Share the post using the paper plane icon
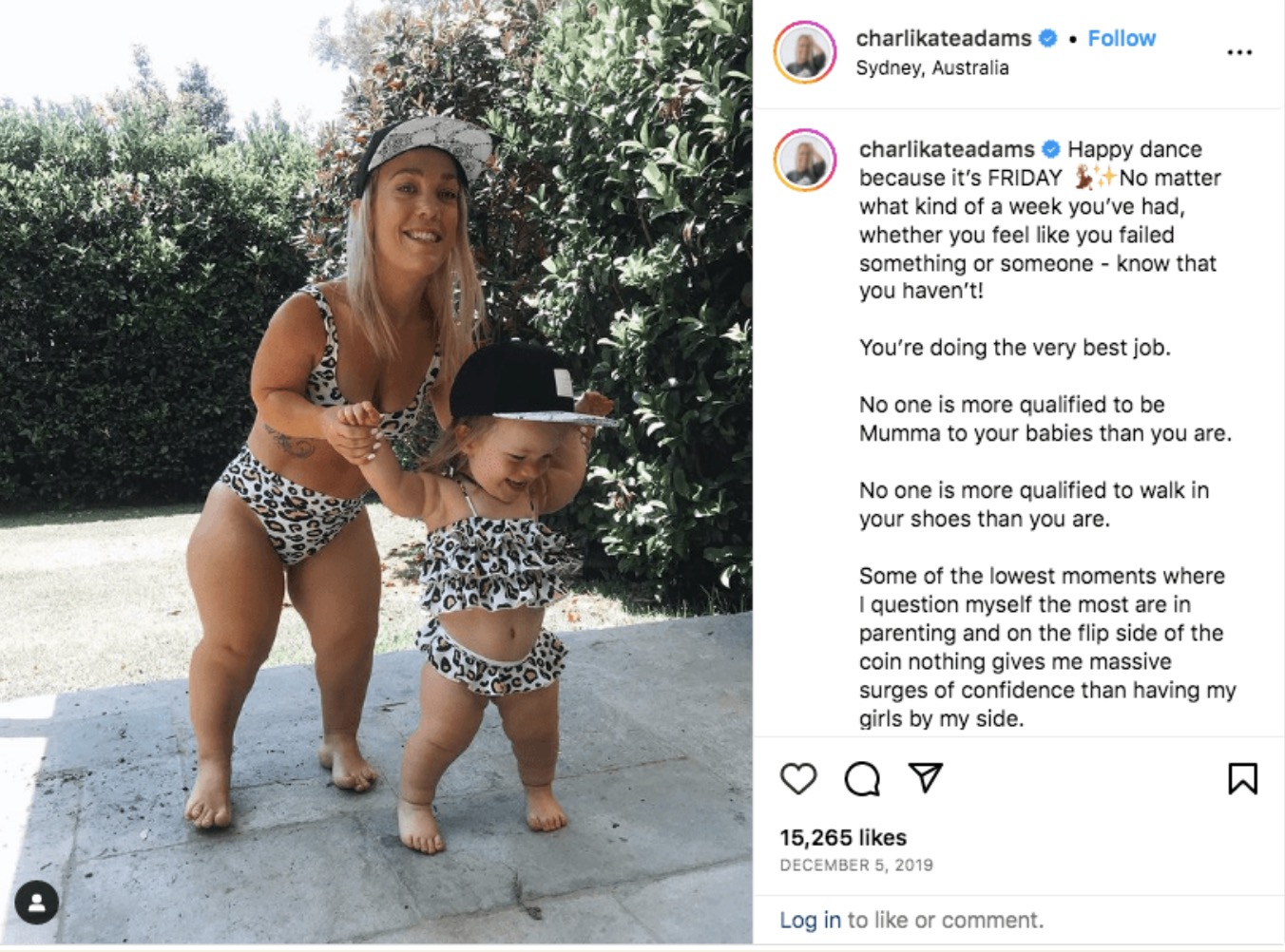1285x952 pixels. click(925, 777)
